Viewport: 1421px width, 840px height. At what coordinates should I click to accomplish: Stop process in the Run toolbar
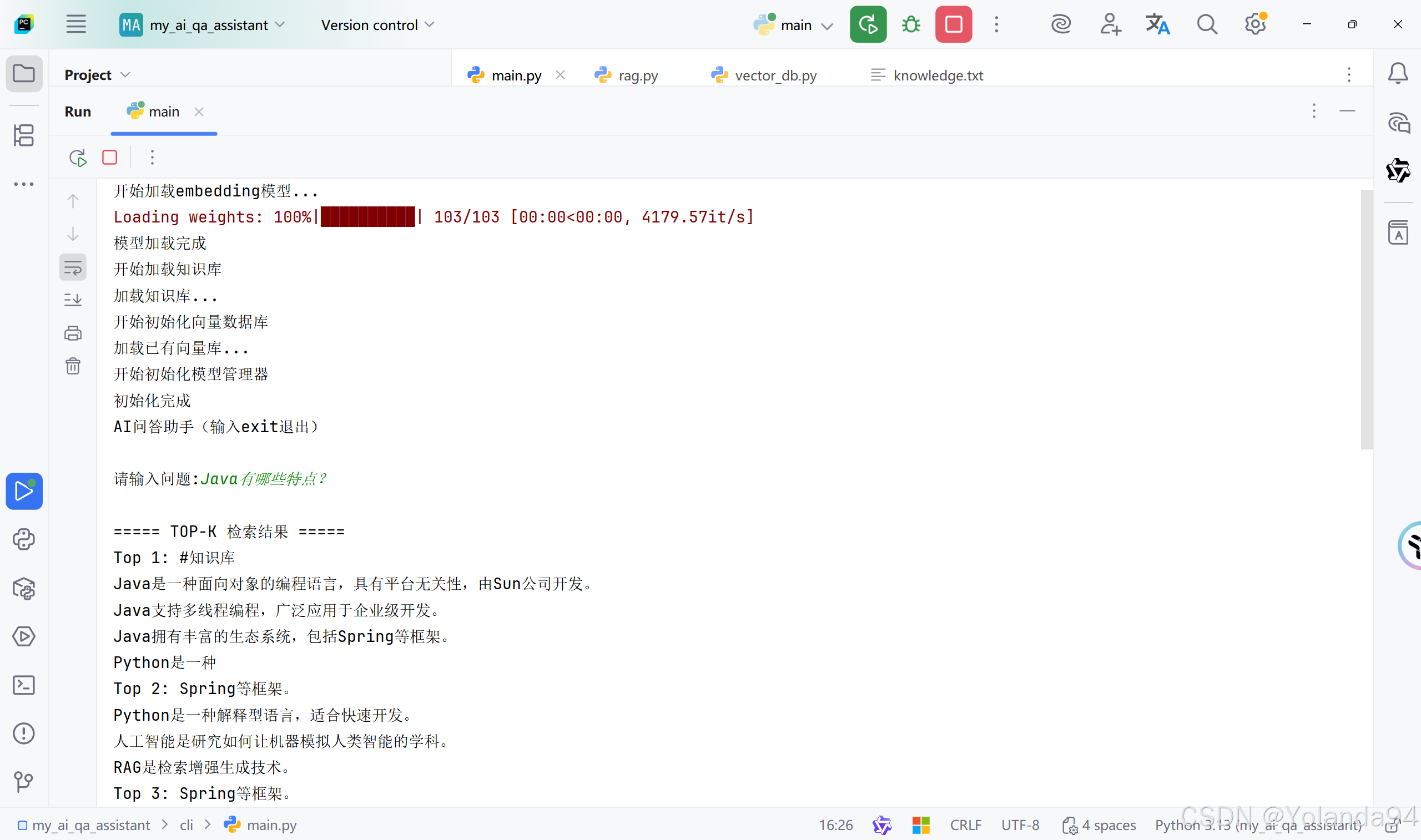click(110, 158)
